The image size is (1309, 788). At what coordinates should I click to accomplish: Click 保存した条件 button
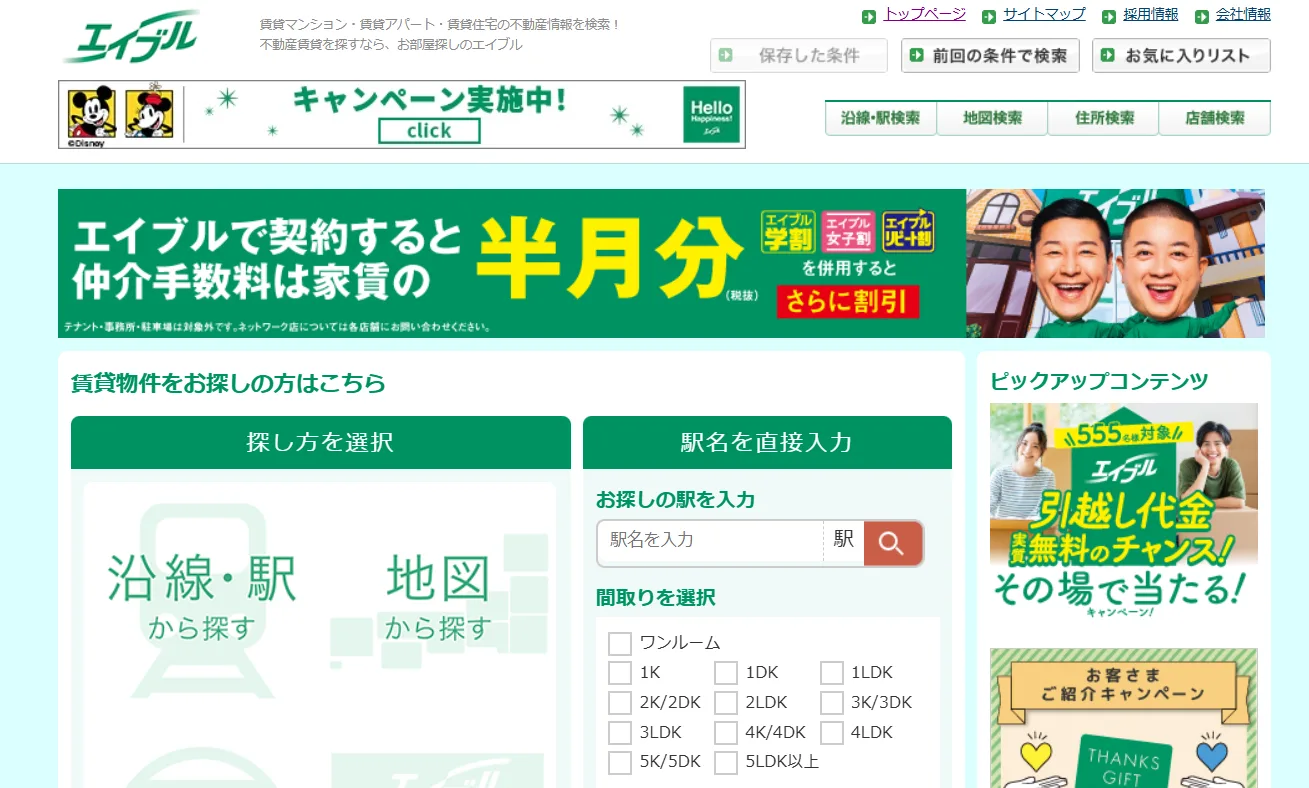pyautogui.click(x=798, y=56)
